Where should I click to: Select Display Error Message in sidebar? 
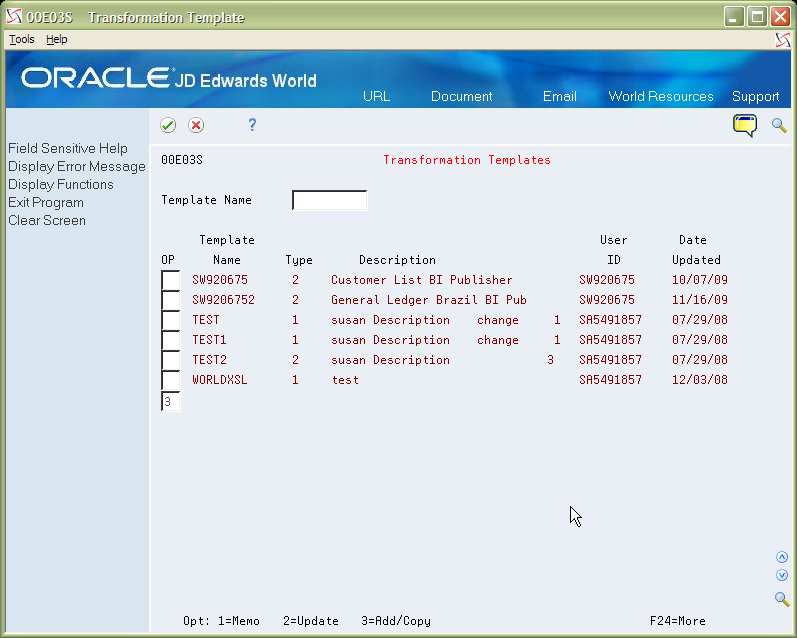(77, 167)
